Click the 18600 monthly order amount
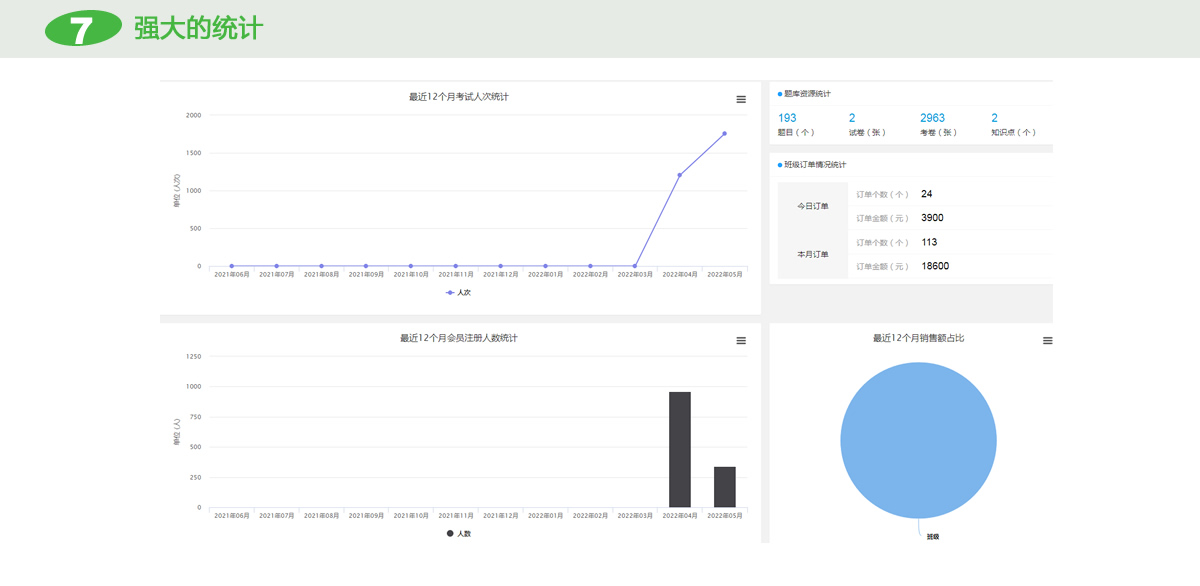Screen dimensions: 1200x586 (935, 266)
